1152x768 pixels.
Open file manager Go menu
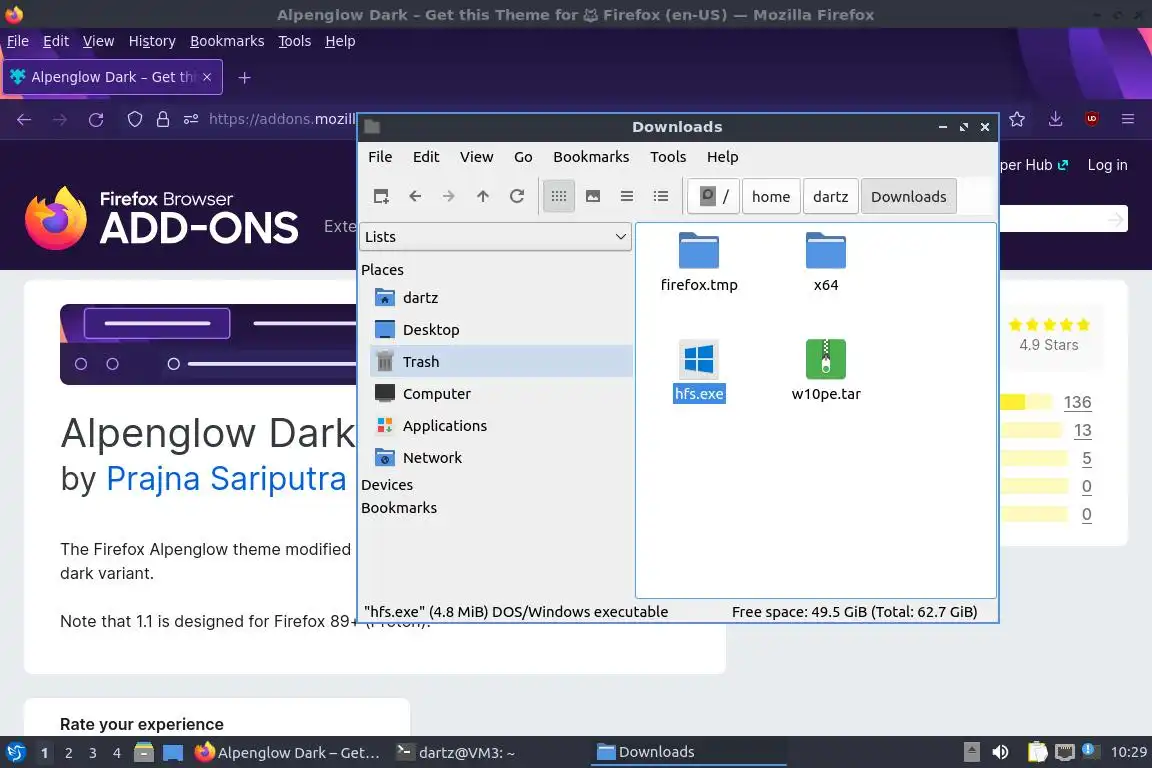(523, 157)
